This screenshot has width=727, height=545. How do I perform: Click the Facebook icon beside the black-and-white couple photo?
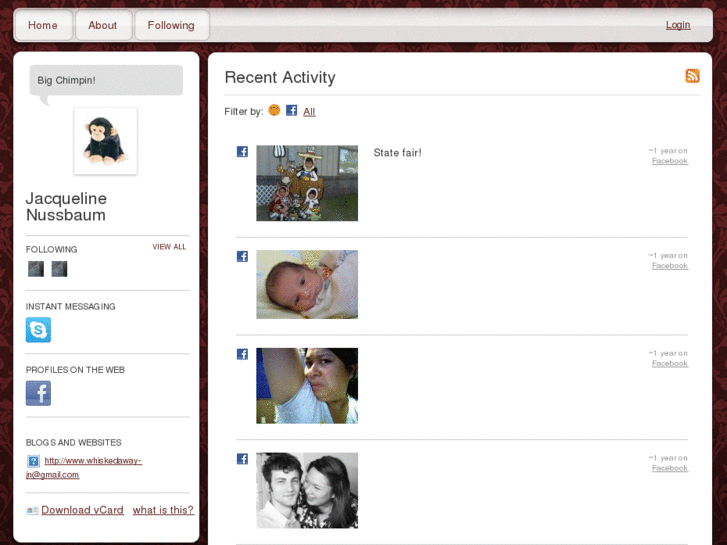pos(242,459)
